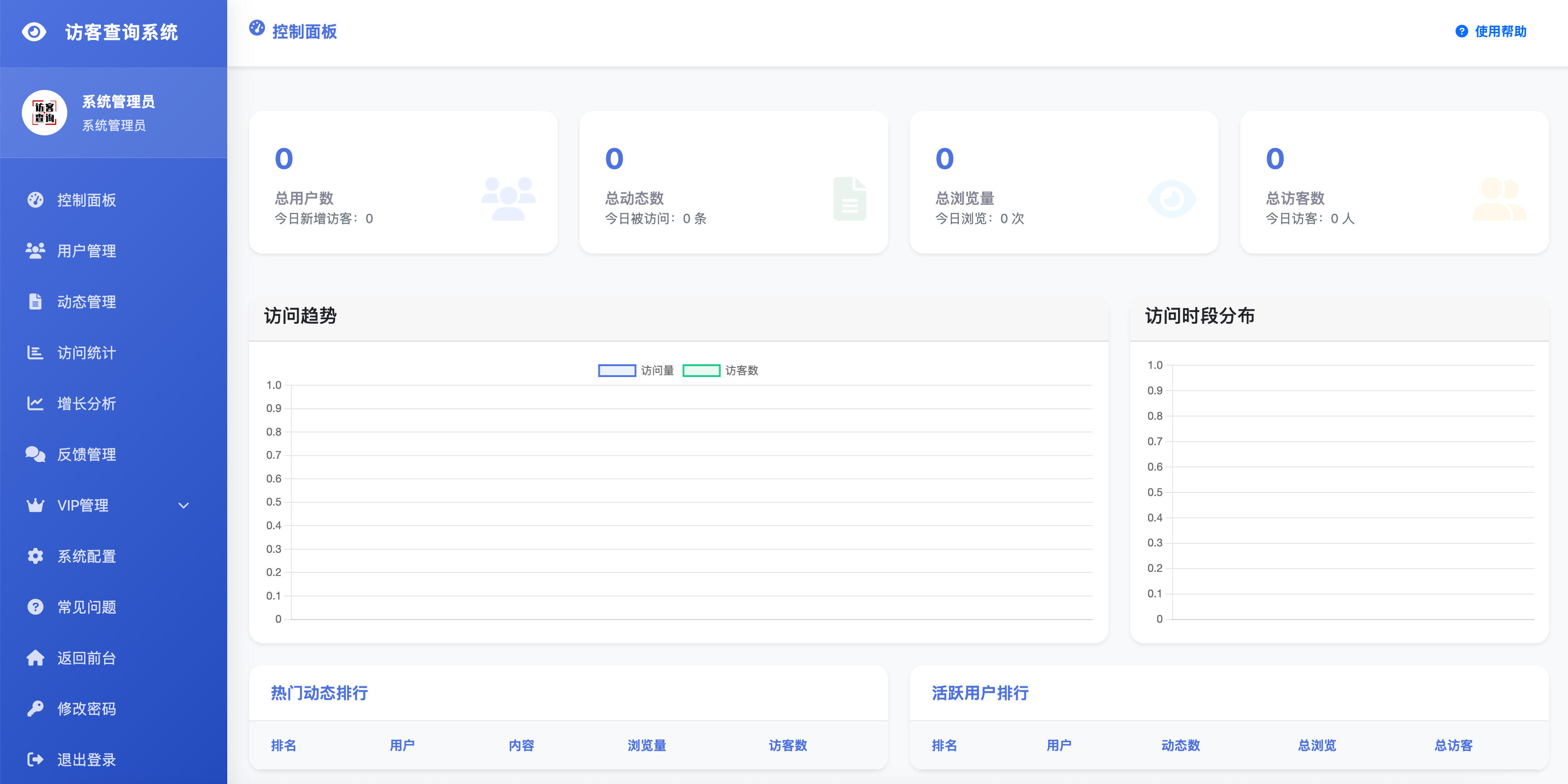This screenshot has width=1568, height=784.
Task: Click the 使用帮助 question circle icon
Action: (x=1462, y=32)
